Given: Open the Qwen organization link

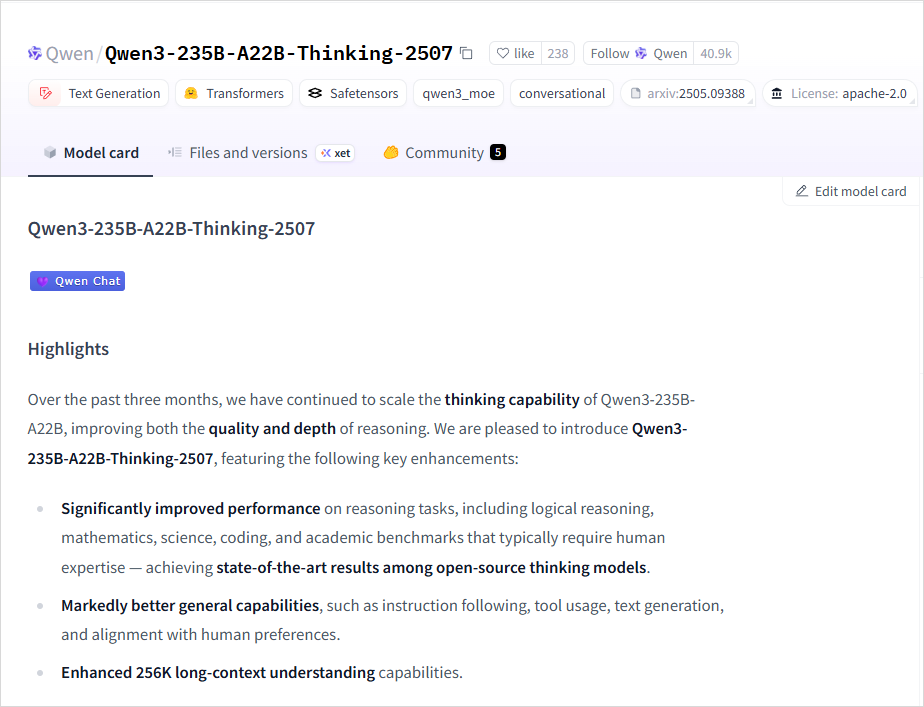Looking at the screenshot, I should 69,54.
